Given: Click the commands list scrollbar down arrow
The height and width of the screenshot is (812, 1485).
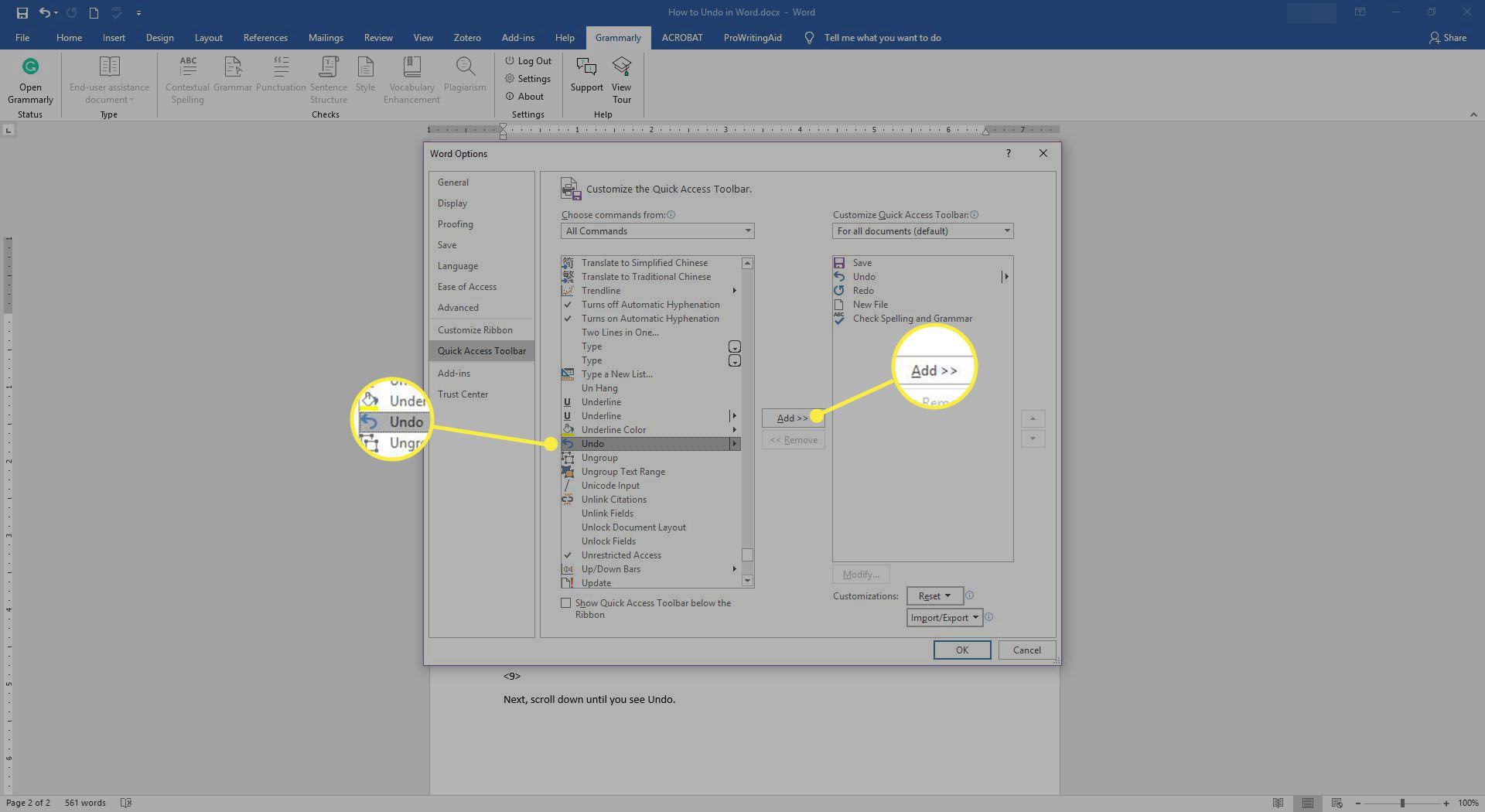Looking at the screenshot, I should click(x=747, y=580).
